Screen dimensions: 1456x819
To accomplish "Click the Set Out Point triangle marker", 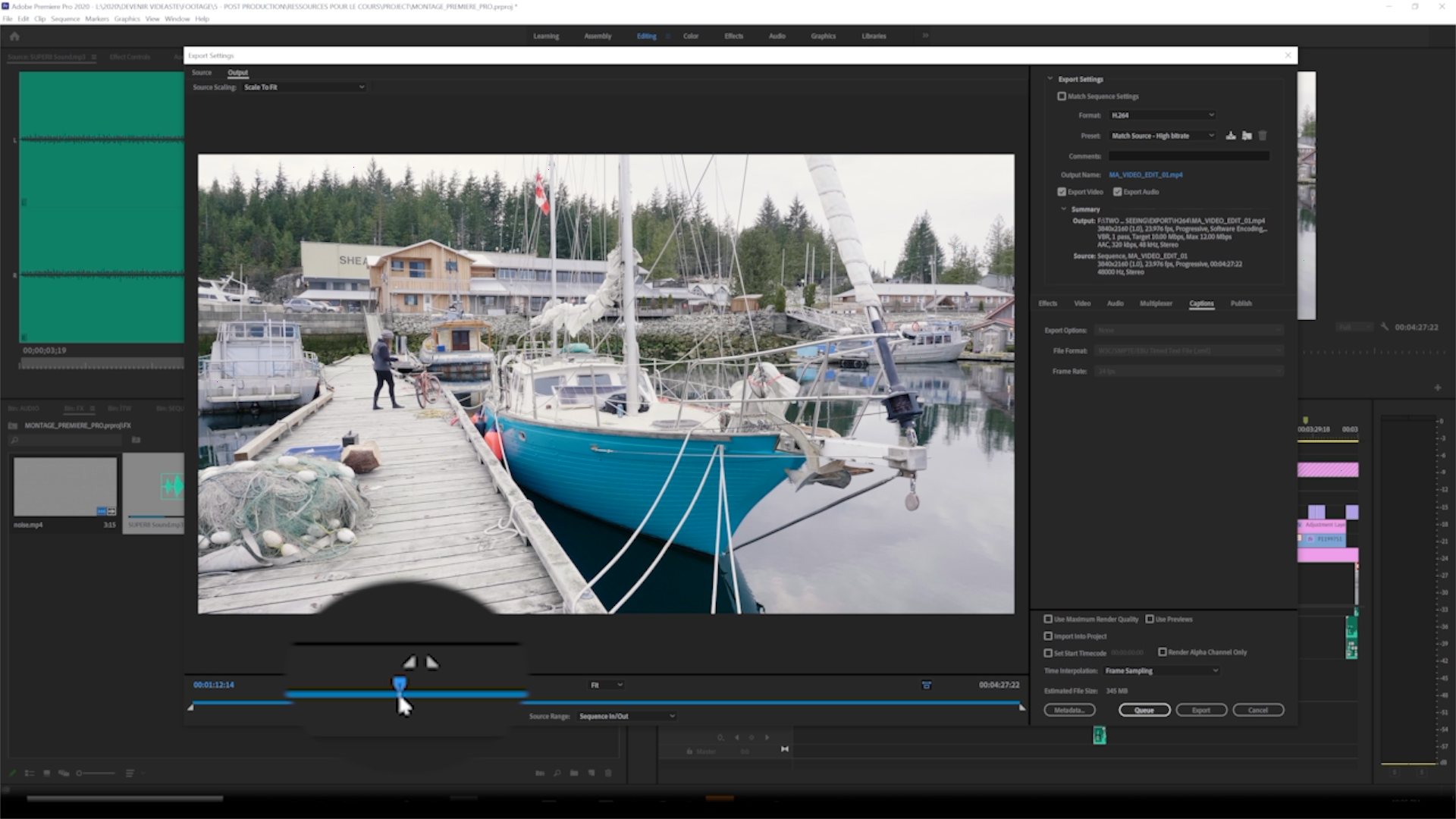I will 432,663.
